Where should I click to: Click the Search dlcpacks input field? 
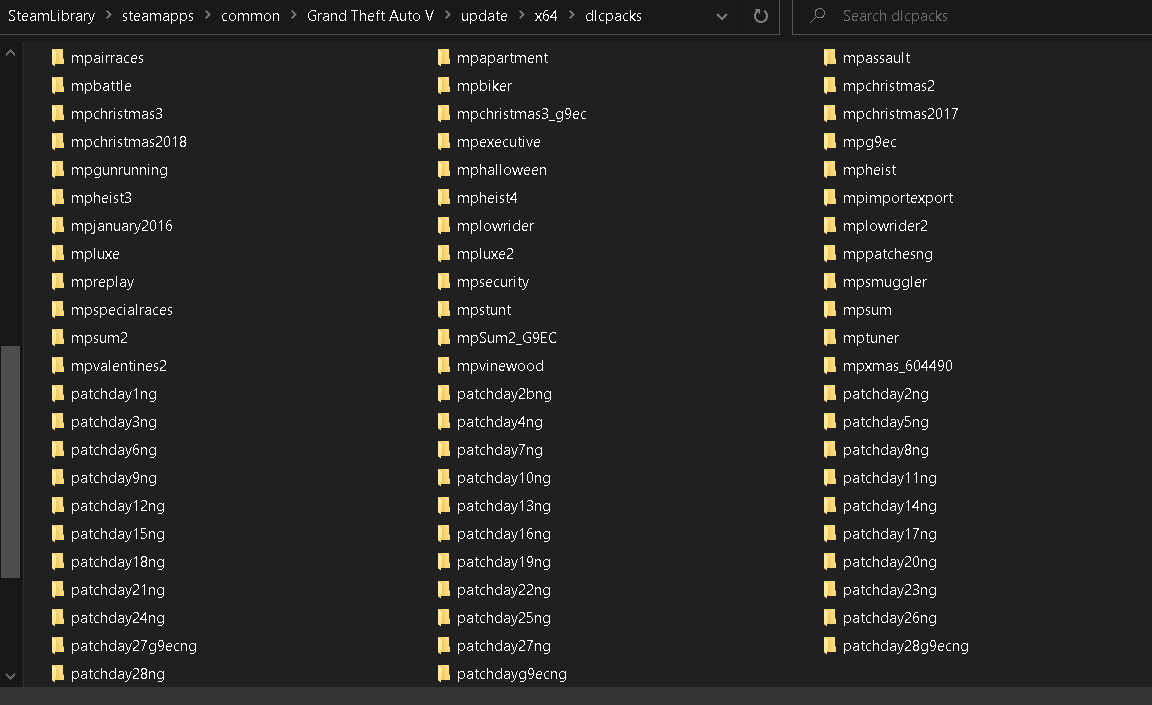point(972,16)
